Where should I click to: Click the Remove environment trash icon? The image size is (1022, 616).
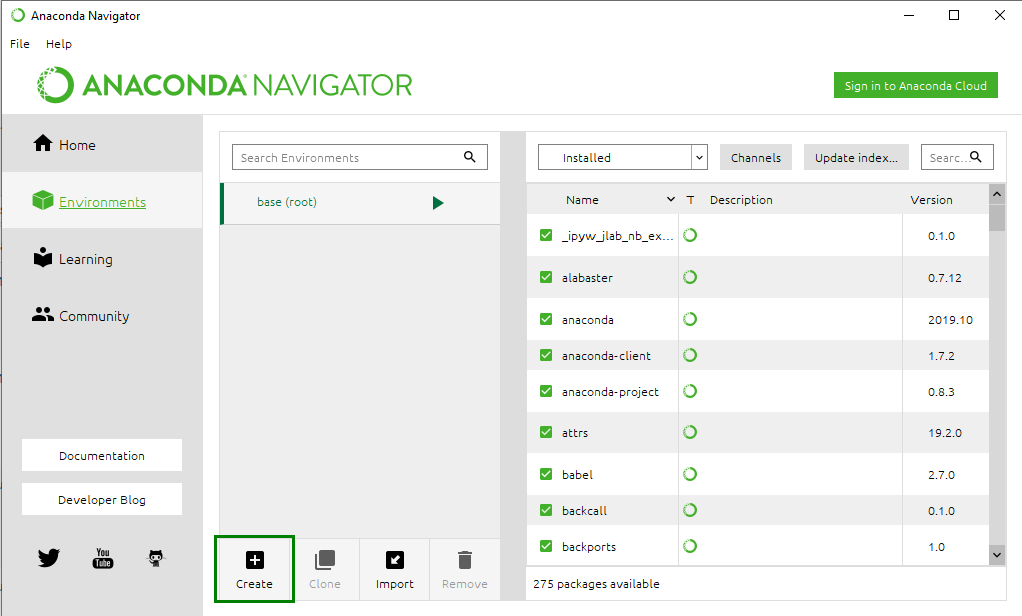point(465,560)
